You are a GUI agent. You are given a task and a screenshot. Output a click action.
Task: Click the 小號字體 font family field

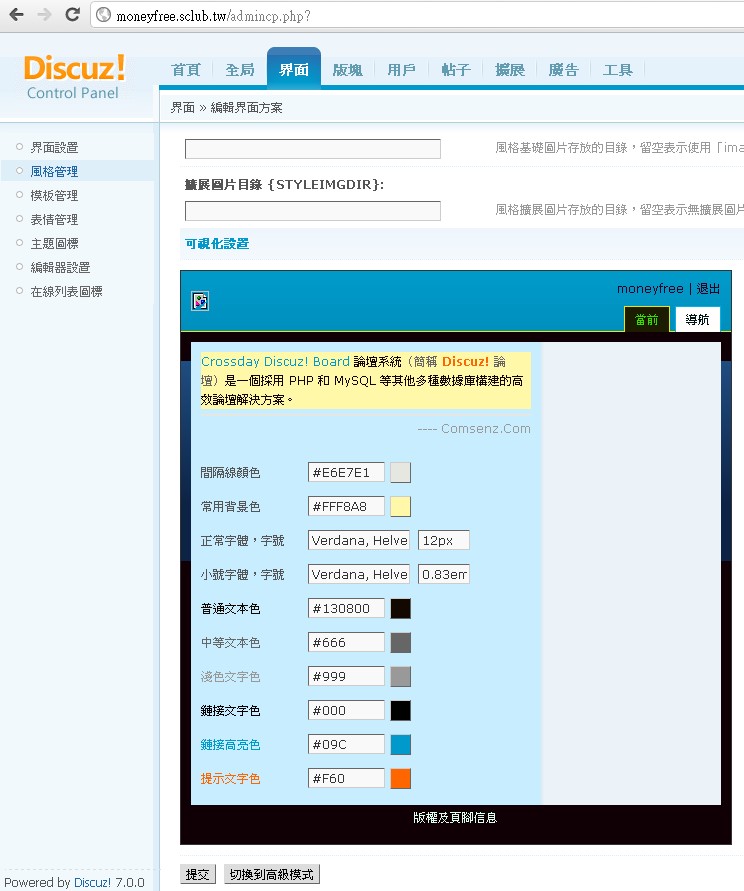coord(359,574)
